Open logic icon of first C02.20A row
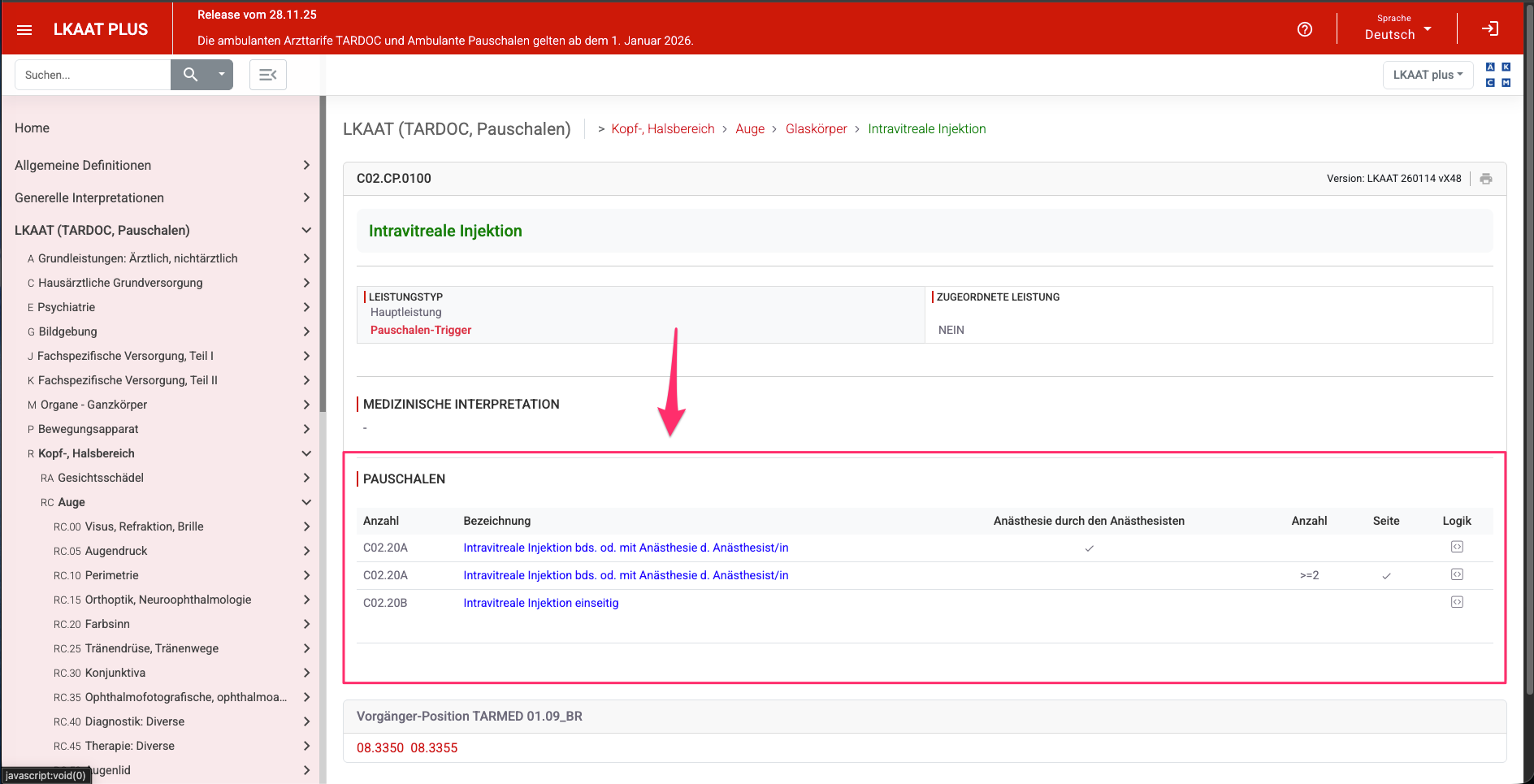The image size is (1534, 784). coord(1457,547)
